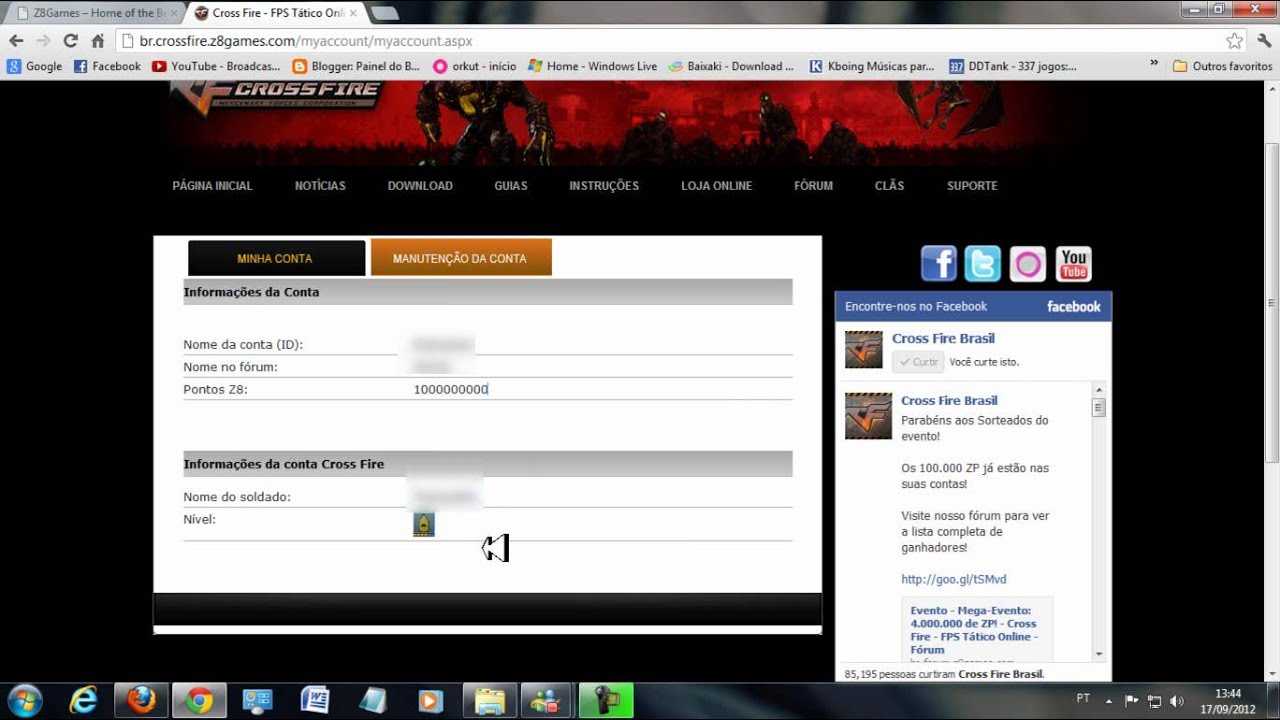
Task: Open the http://goo.gl/tSMvd link
Action: [x=953, y=579]
